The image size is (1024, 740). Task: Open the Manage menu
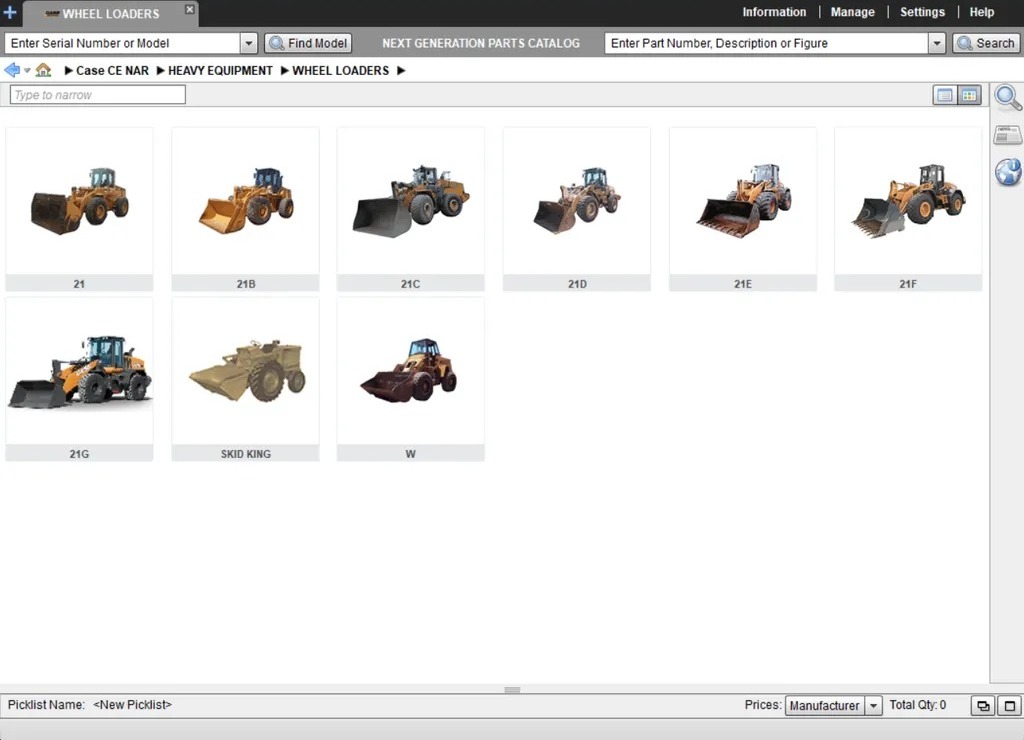(x=852, y=12)
